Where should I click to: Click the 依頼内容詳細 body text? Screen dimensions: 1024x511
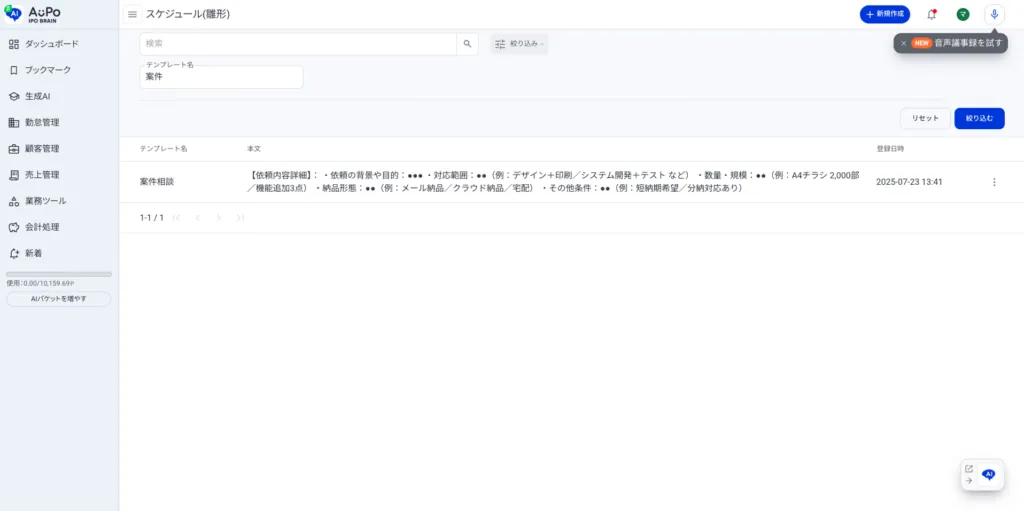[554, 182]
